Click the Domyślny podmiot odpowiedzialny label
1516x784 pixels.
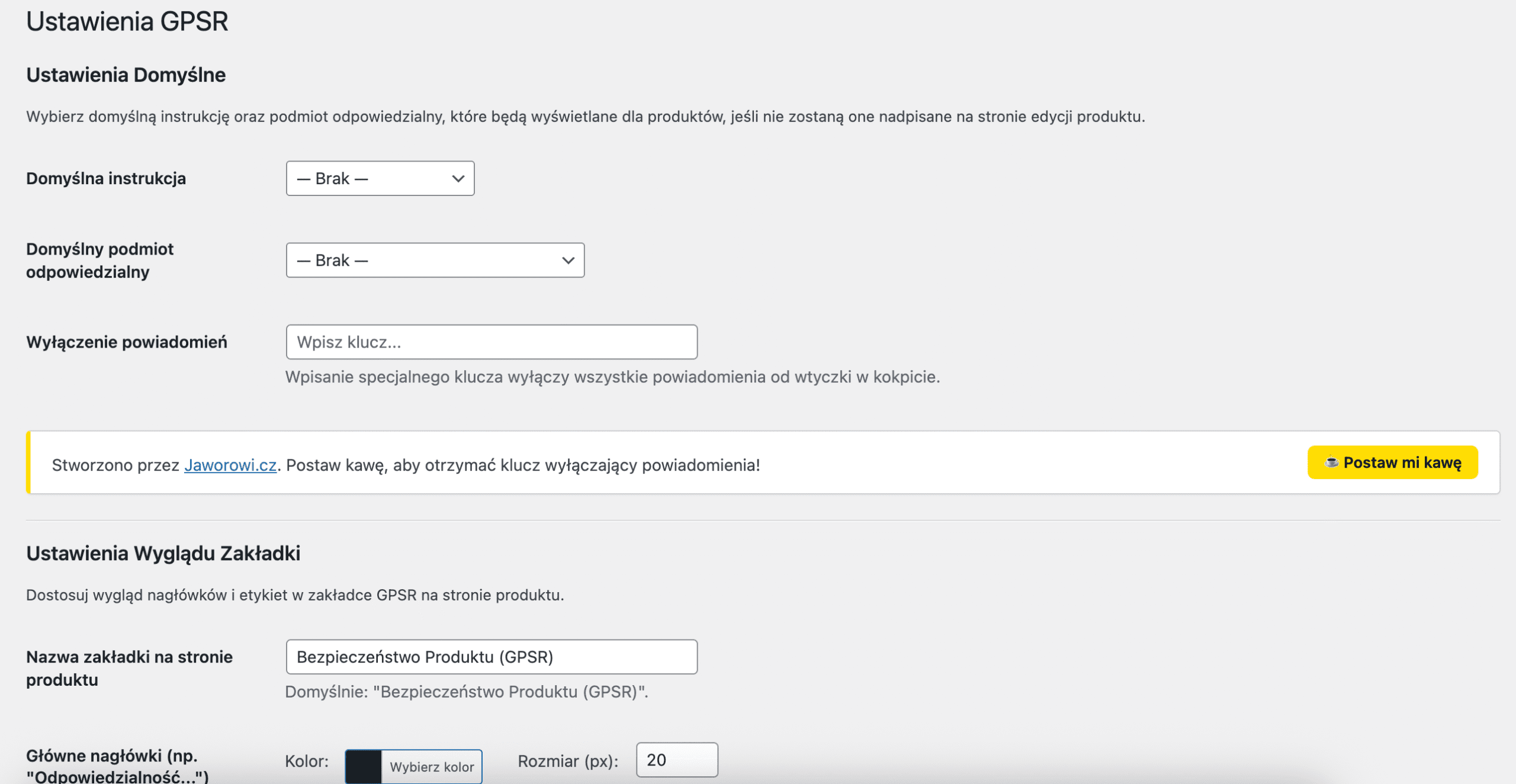coord(99,261)
